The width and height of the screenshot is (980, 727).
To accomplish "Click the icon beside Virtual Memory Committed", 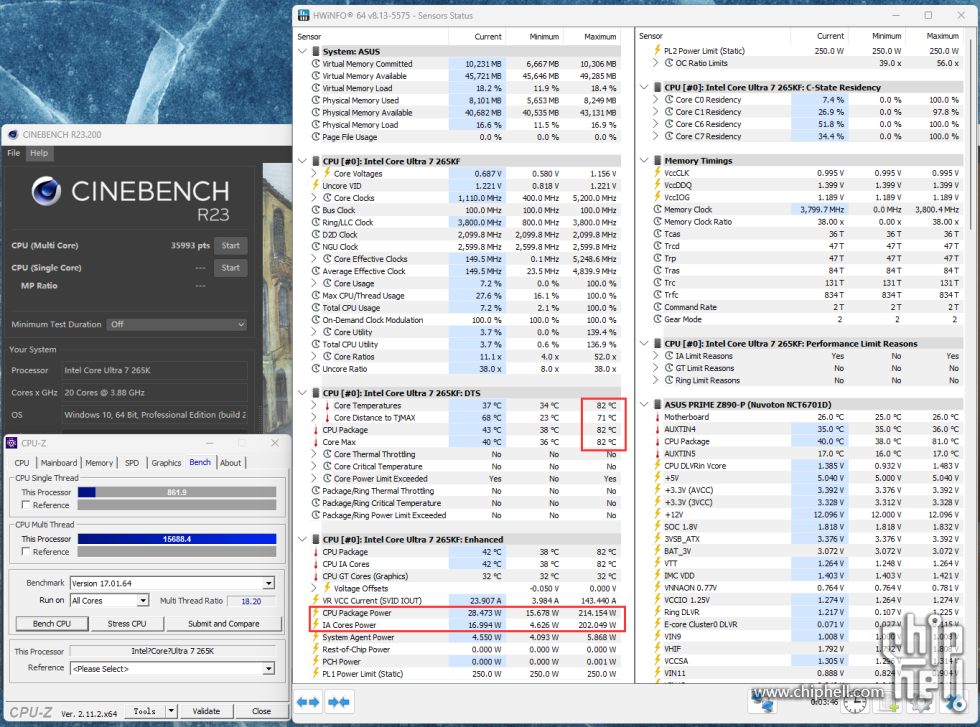I will 316,64.
